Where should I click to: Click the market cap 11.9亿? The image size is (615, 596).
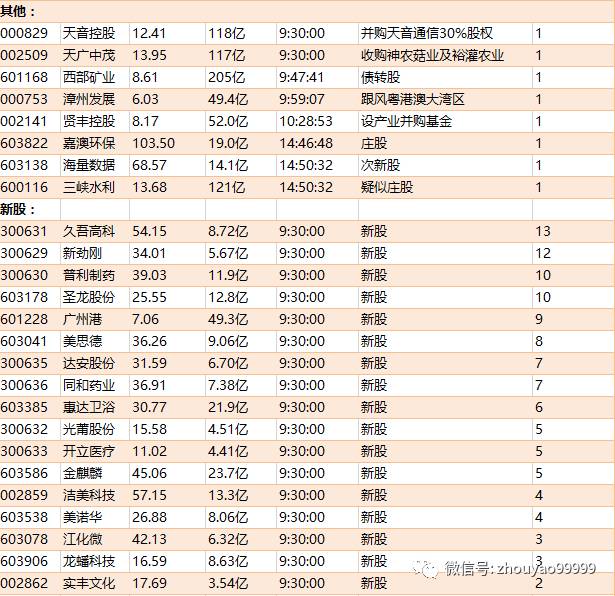(228, 275)
